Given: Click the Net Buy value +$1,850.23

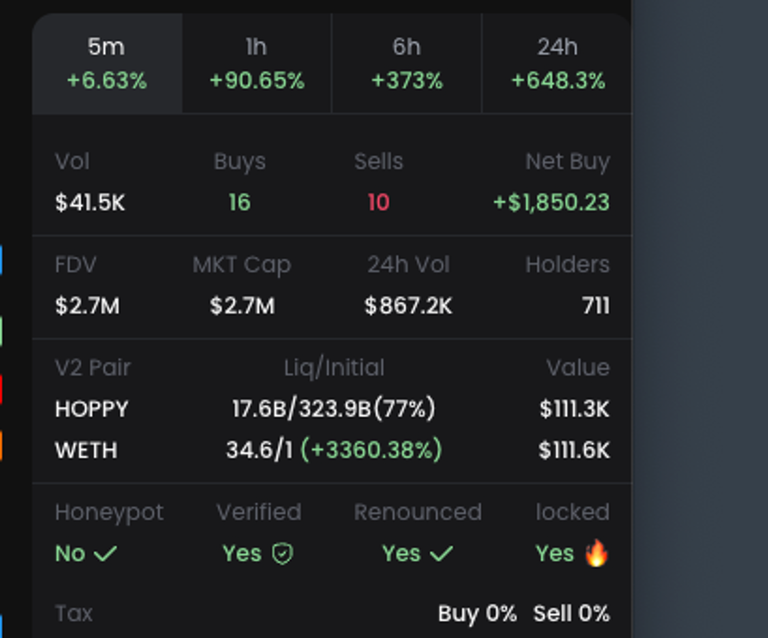Looking at the screenshot, I should pyautogui.click(x=551, y=202).
